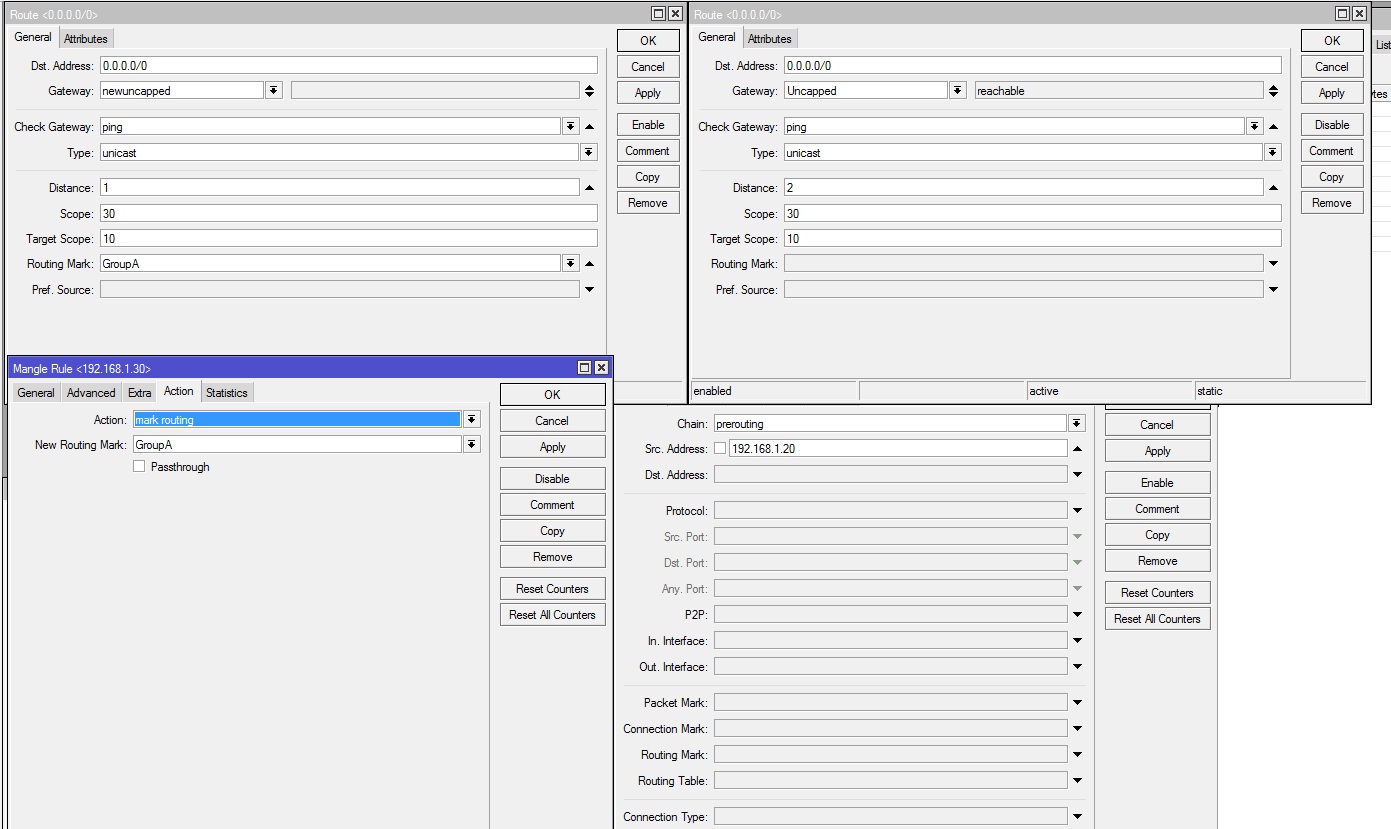The image size is (1391, 829).
Task: Select the Extra tab in Mangle Rule
Action: [140, 393]
